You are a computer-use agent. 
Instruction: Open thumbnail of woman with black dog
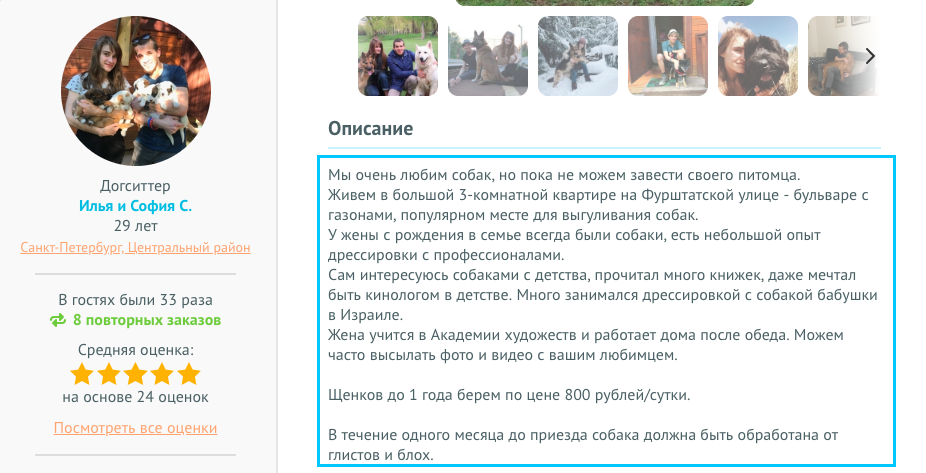point(758,56)
